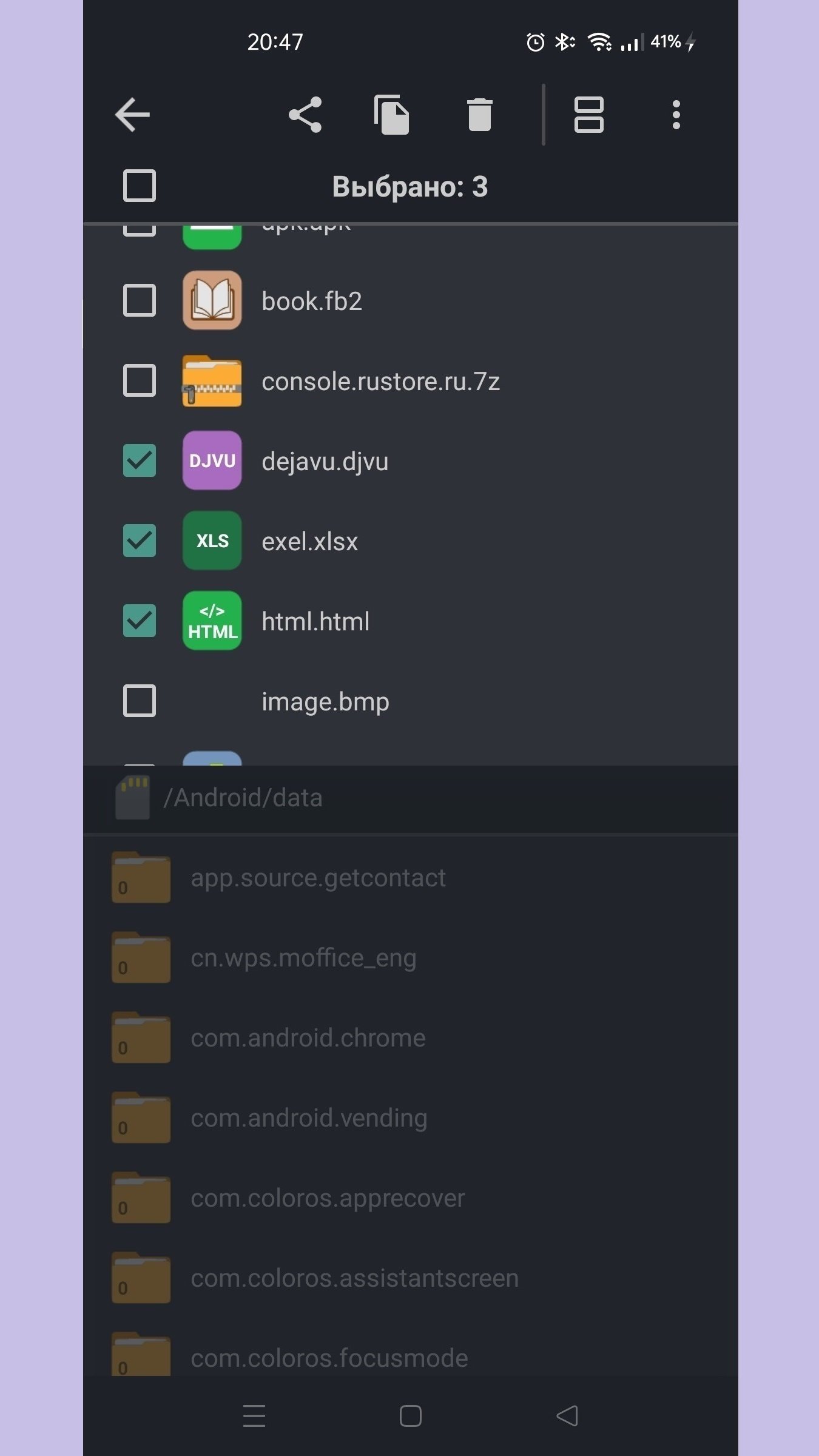
Task: Open the three-dot overflow menu
Action: click(x=676, y=115)
